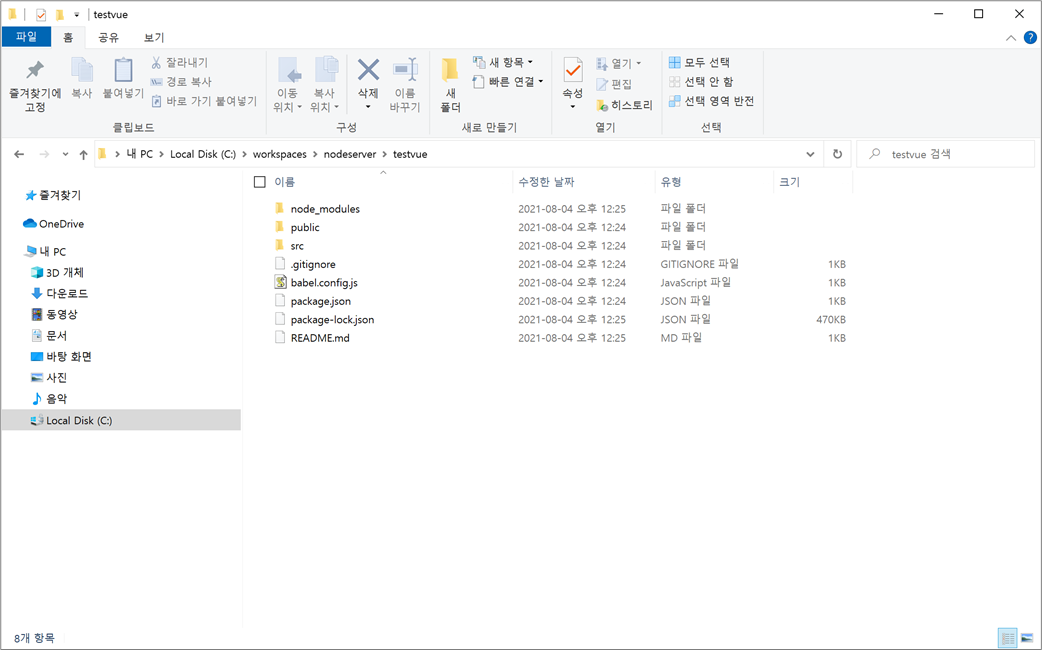Image resolution: width=1042 pixels, height=650 pixels.
Task: Open Properties (속성) checkmark icon
Action: point(572,70)
